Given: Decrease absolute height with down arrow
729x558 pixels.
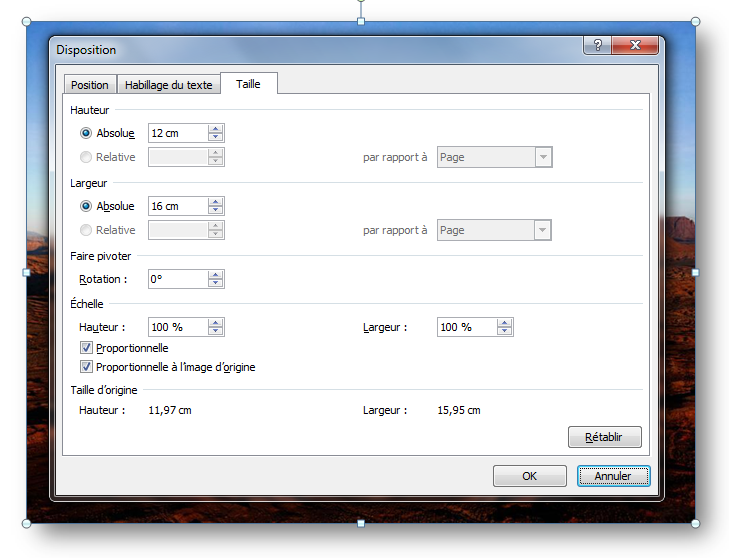Looking at the screenshot, I should click(x=215, y=137).
